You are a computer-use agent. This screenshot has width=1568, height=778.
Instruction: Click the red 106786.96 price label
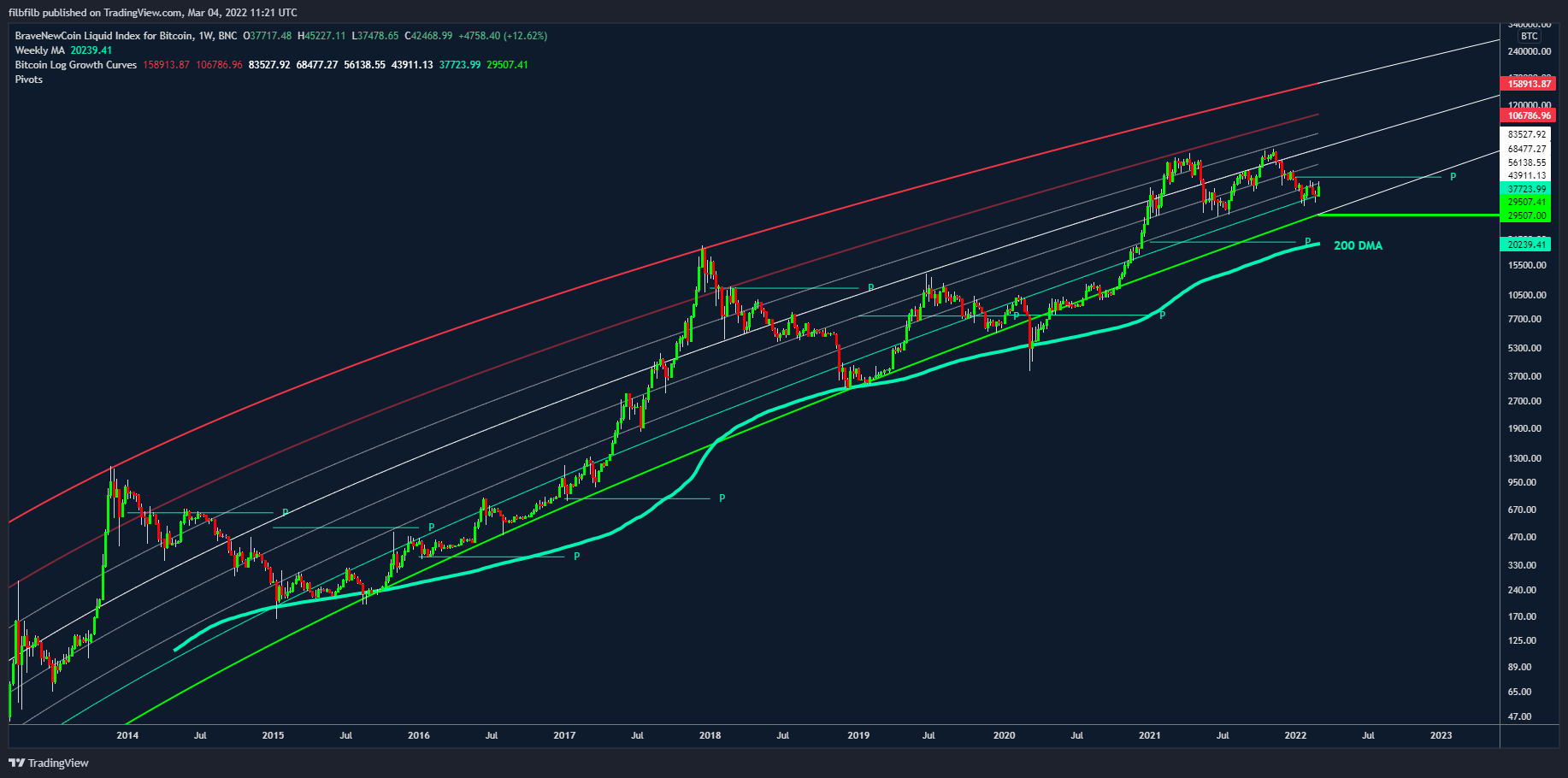pos(1529,115)
